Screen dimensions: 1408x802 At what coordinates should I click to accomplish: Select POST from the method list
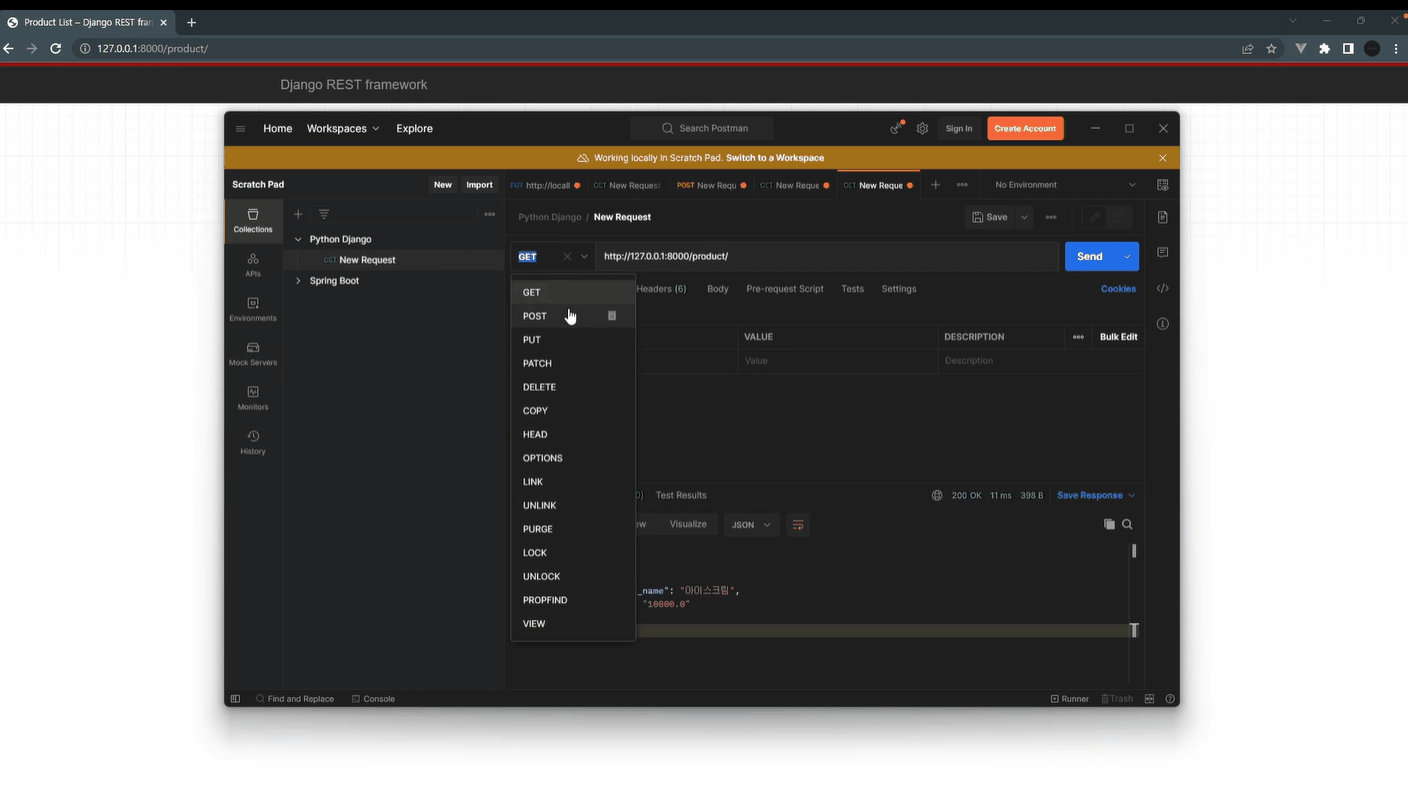point(573,316)
